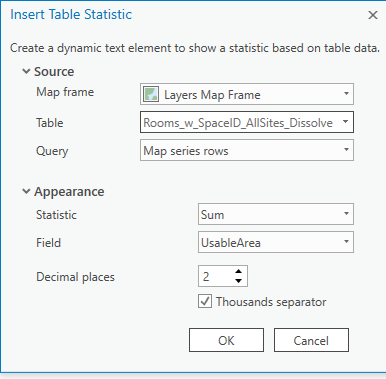
Task: Click OK to insert the statistic
Action: click(226, 340)
